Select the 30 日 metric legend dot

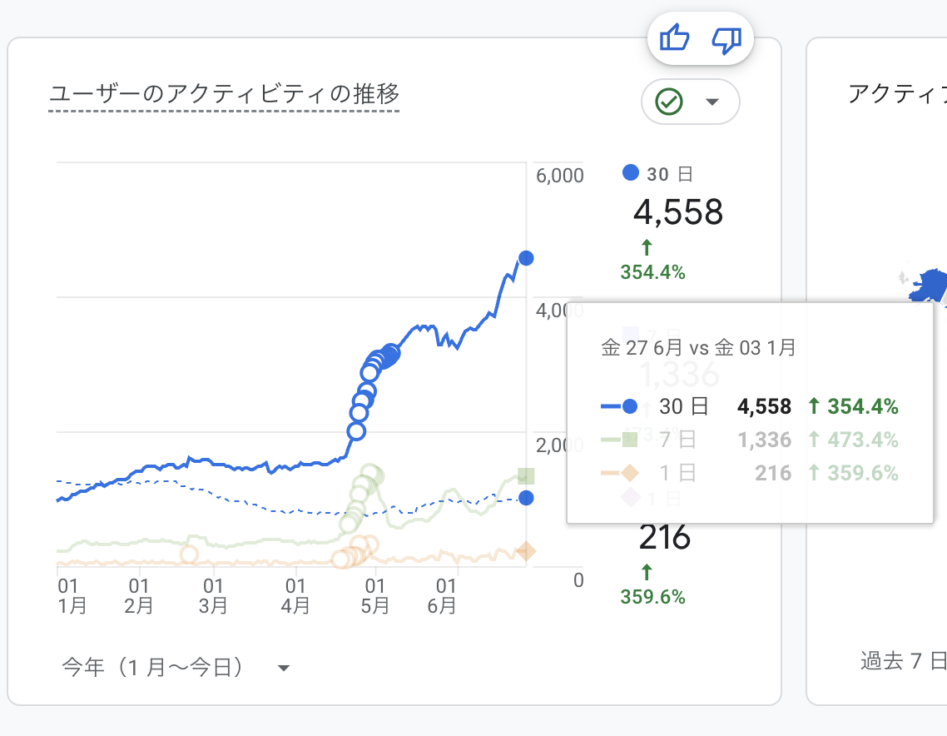[630, 172]
